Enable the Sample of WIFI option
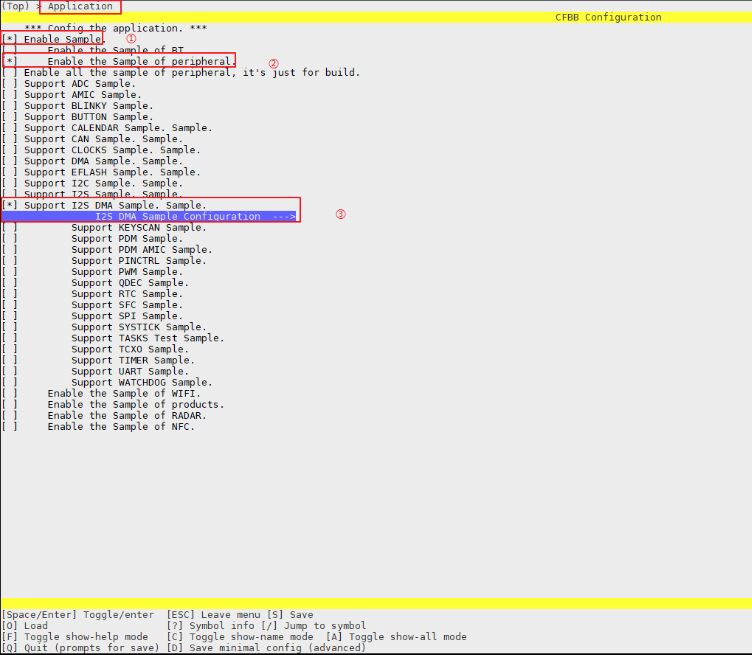Viewport: 752px width, 655px height. pyautogui.click(x=10, y=394)
